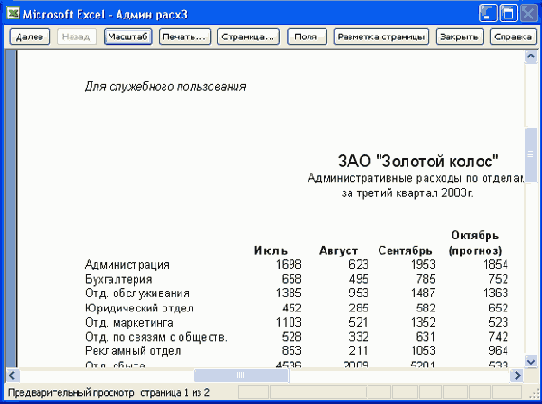Click the 'Отд. обслуживания' row label
542x404 pixels.
pyautogui.click(x=137, y=293)
